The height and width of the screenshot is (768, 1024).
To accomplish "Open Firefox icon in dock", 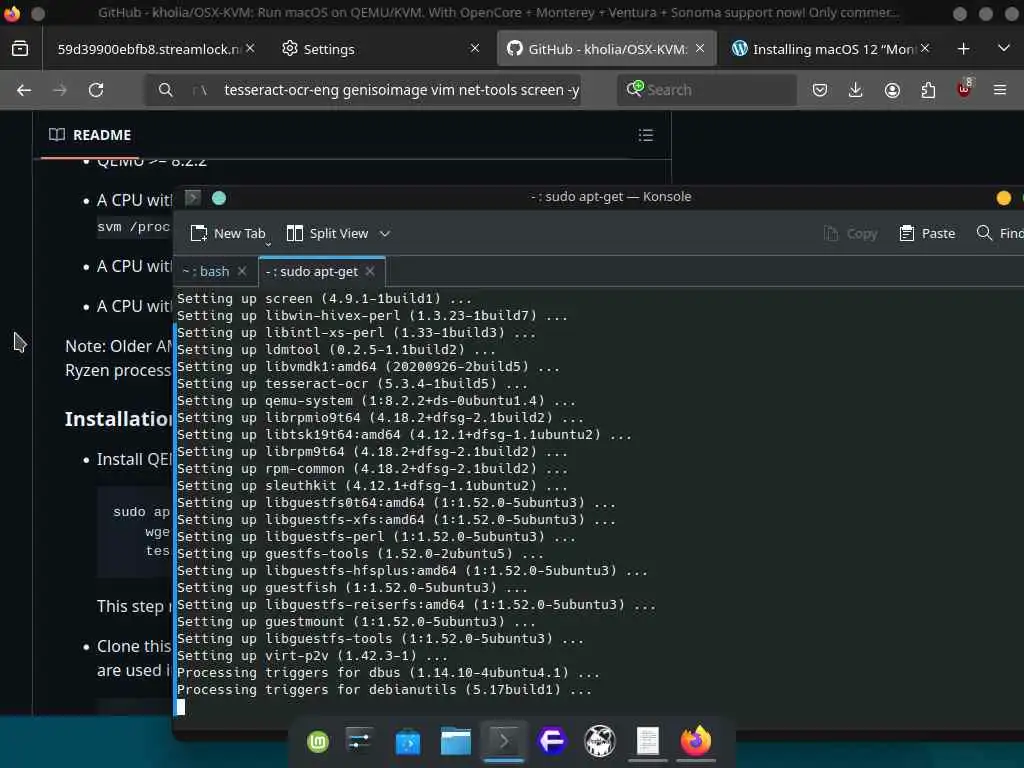I will click(x=696, y=741).
